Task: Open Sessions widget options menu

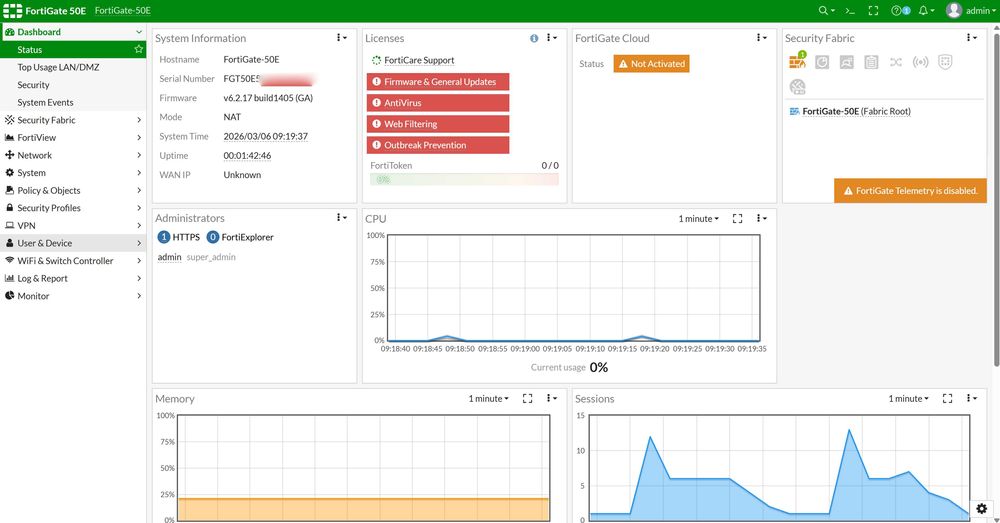Action: [971, 398]
